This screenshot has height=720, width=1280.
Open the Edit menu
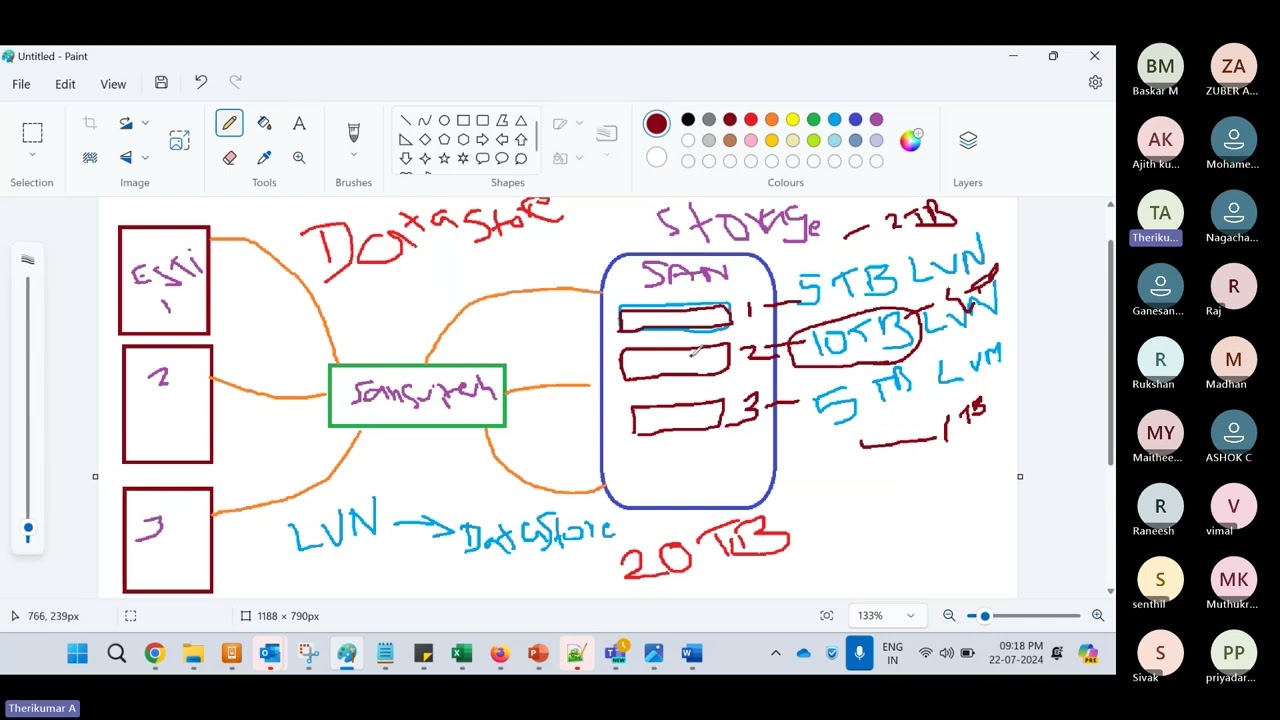pyautogui.click(x=65, y=84)
